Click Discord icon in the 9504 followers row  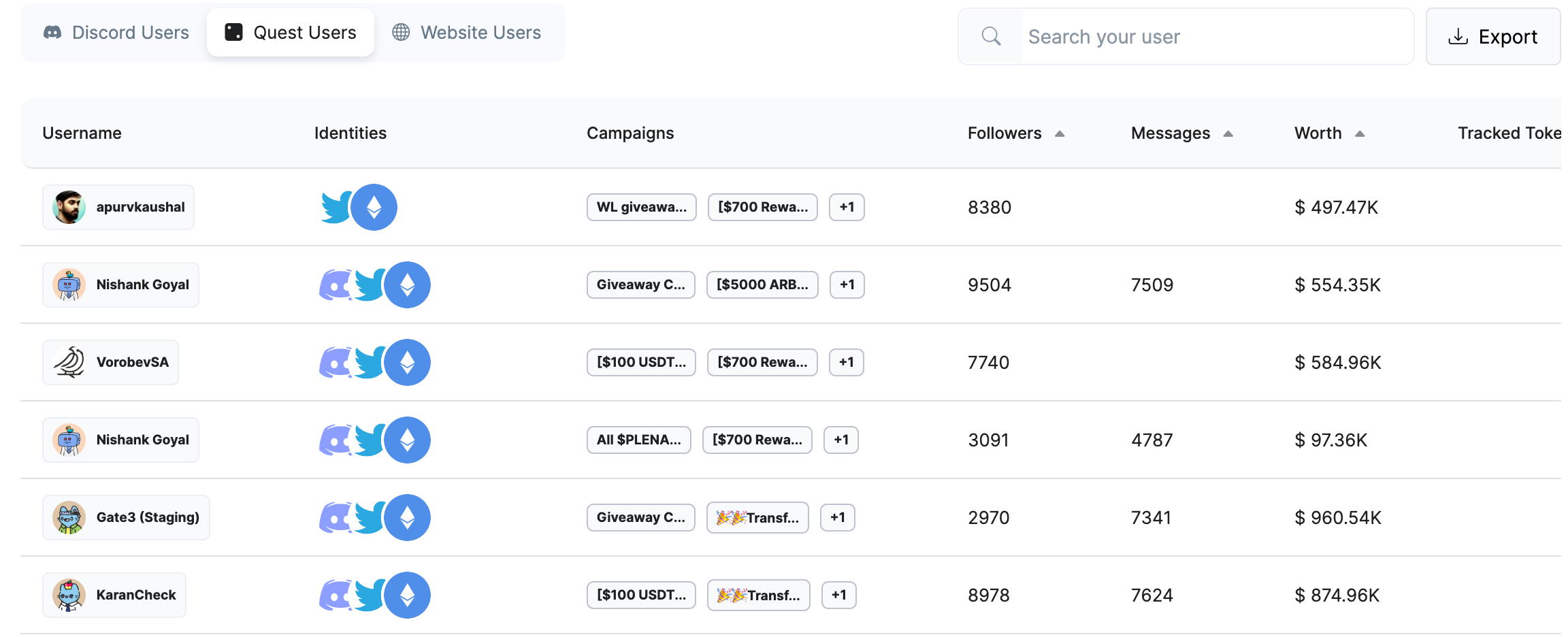click(336, 284)
